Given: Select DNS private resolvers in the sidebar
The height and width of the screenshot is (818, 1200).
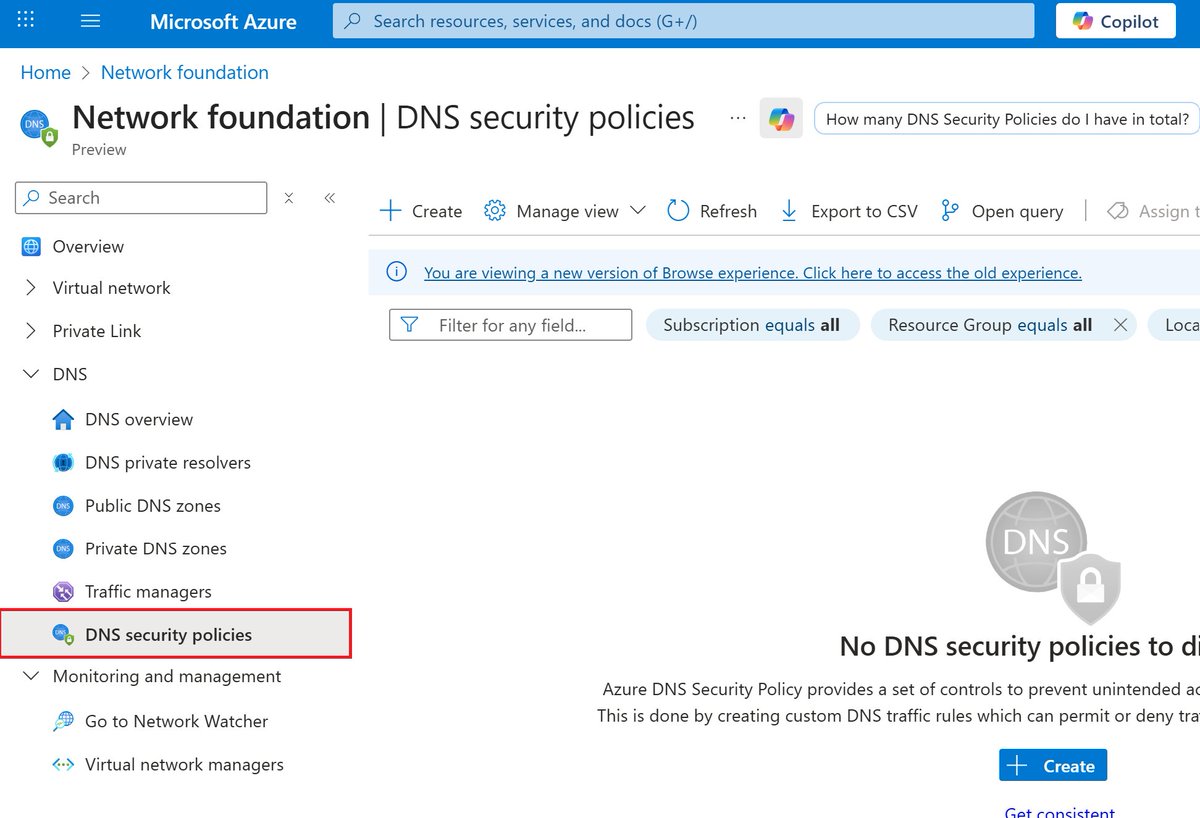Looking at the screenshot, I should [x=166, y=462].
